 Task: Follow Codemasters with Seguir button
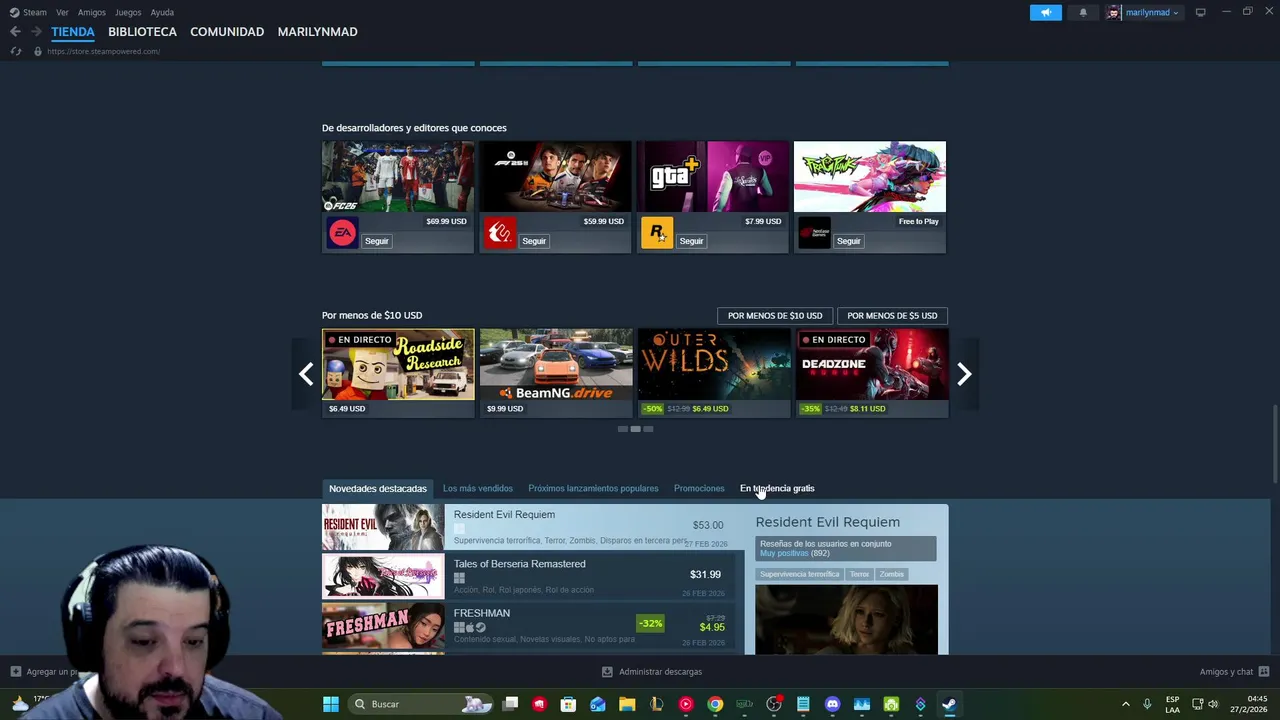(x=534, y=241)
